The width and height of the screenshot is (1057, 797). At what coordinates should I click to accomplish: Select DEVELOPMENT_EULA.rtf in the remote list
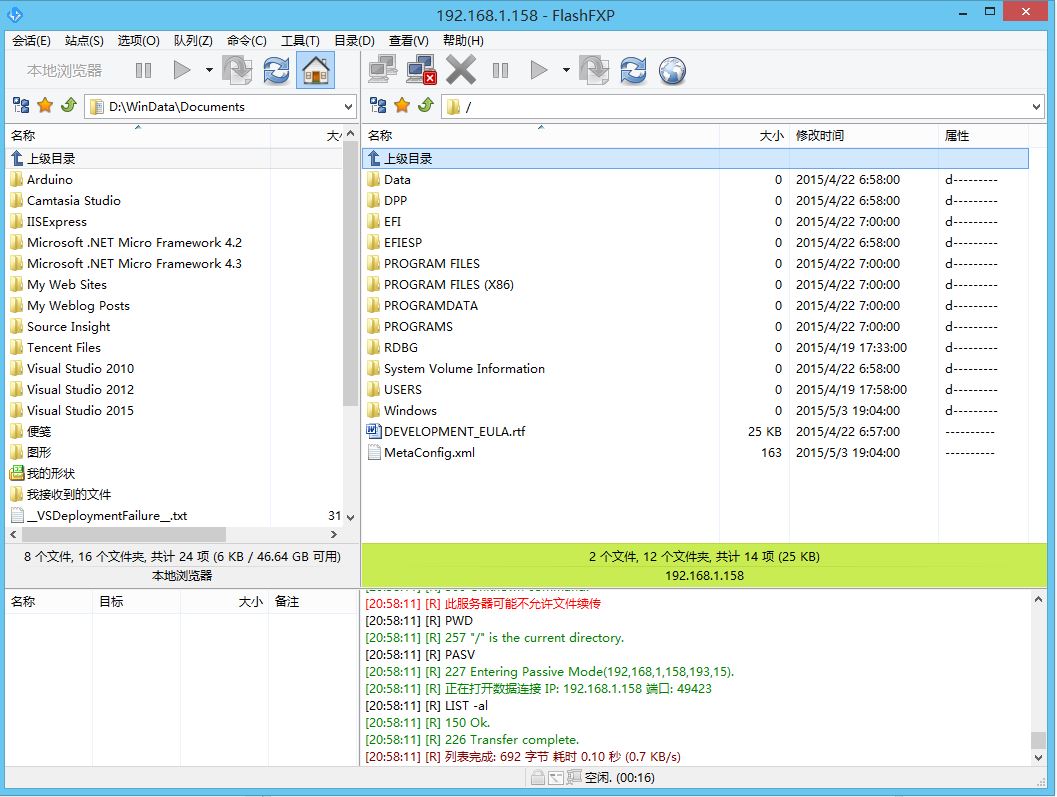click(x=454, y=432)
